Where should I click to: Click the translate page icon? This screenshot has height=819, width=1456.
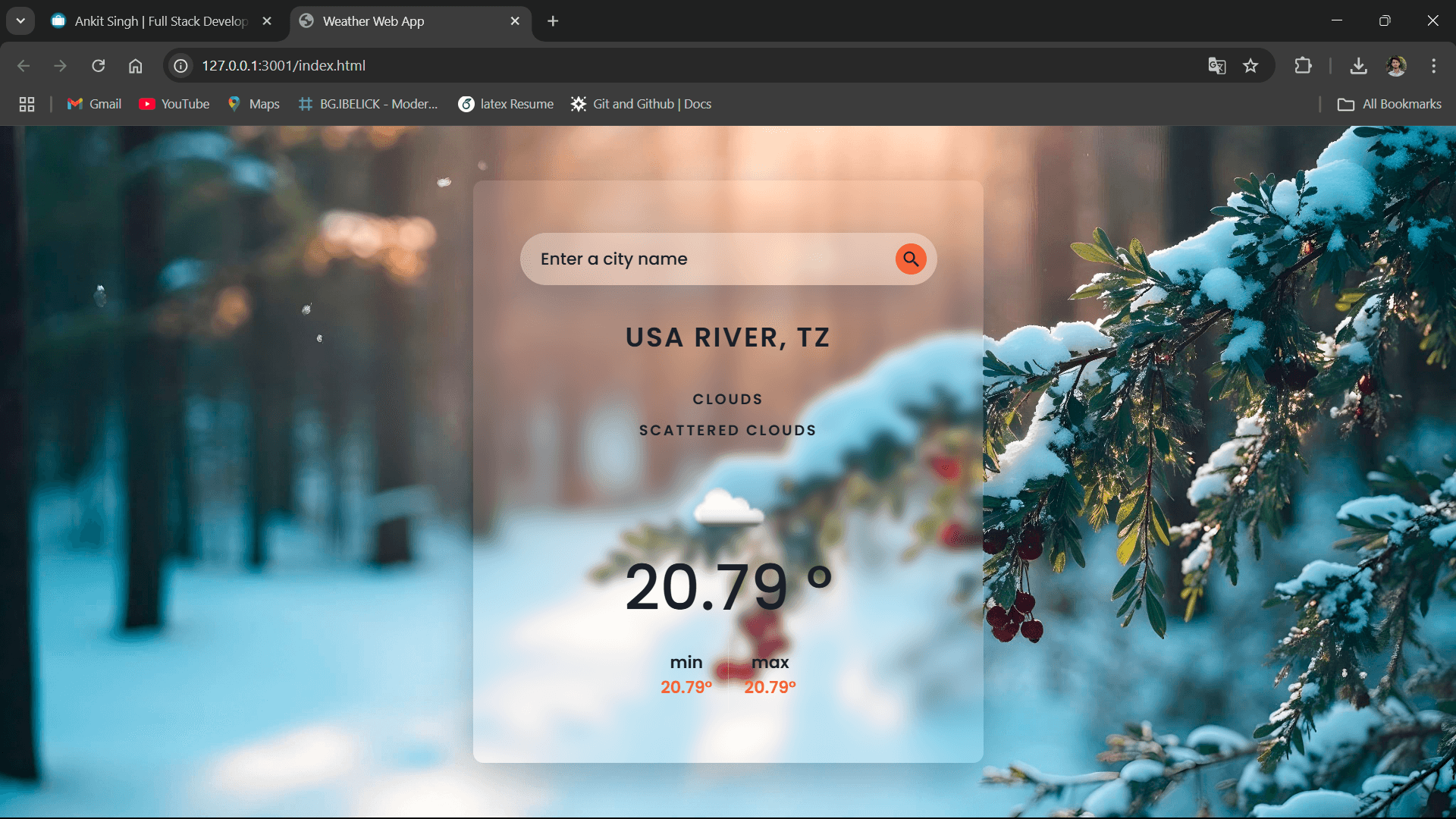1217,66
